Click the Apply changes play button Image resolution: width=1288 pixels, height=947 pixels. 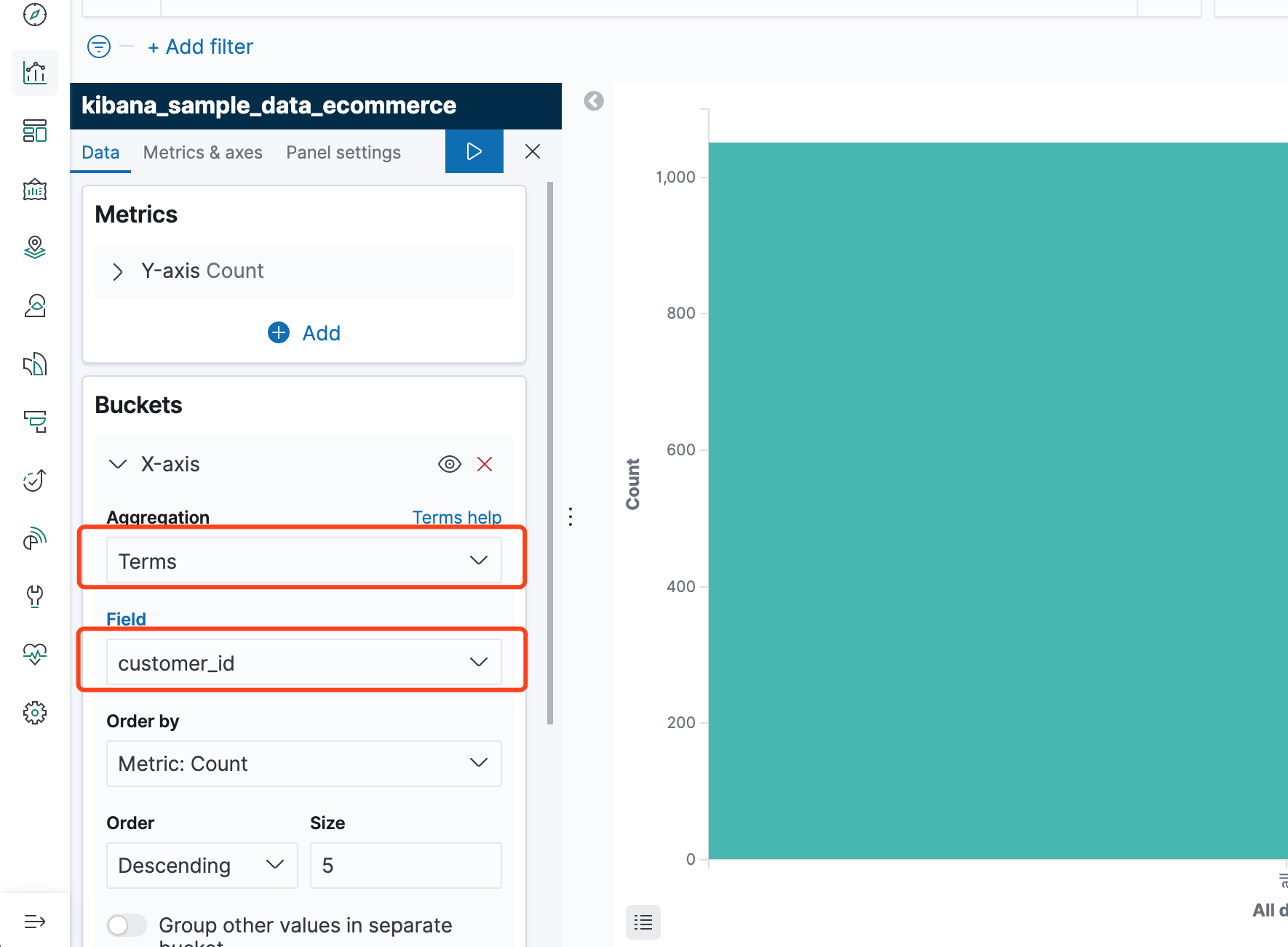tap(474, 151)
